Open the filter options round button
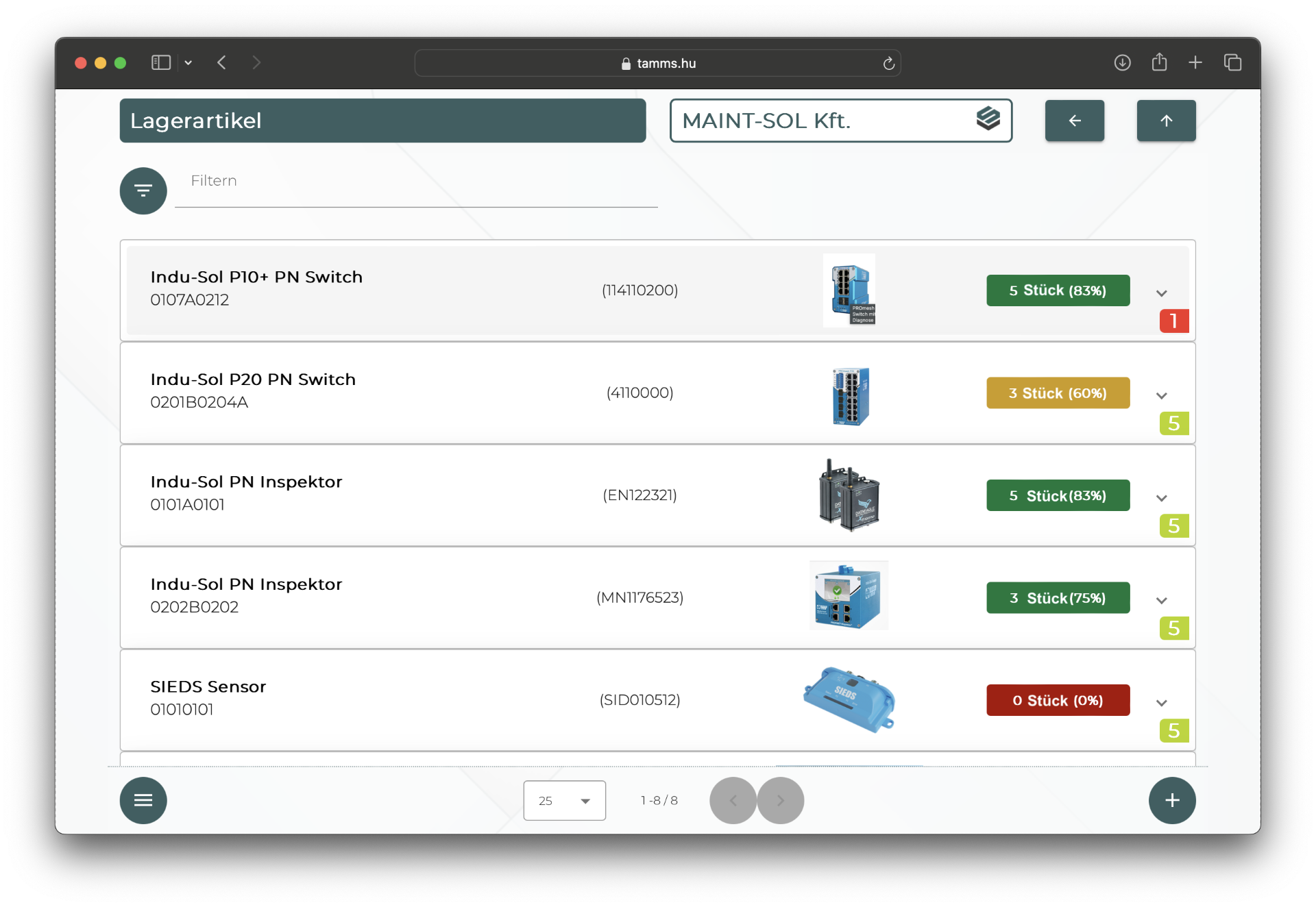This screenshot has height=907, width=1316. [x=143, y=190]
